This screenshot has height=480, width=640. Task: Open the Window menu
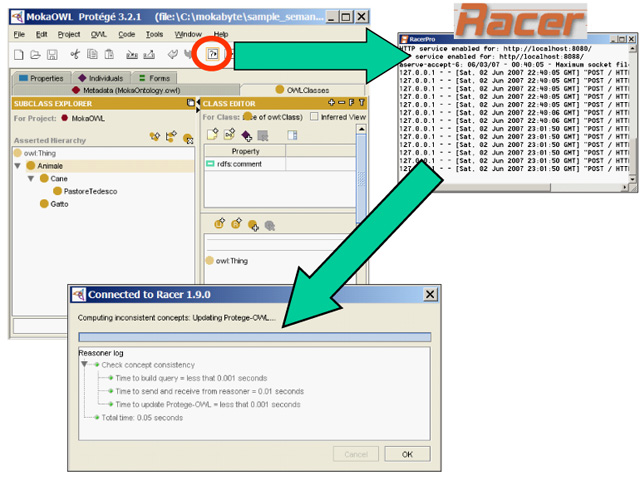click(188, 34)
